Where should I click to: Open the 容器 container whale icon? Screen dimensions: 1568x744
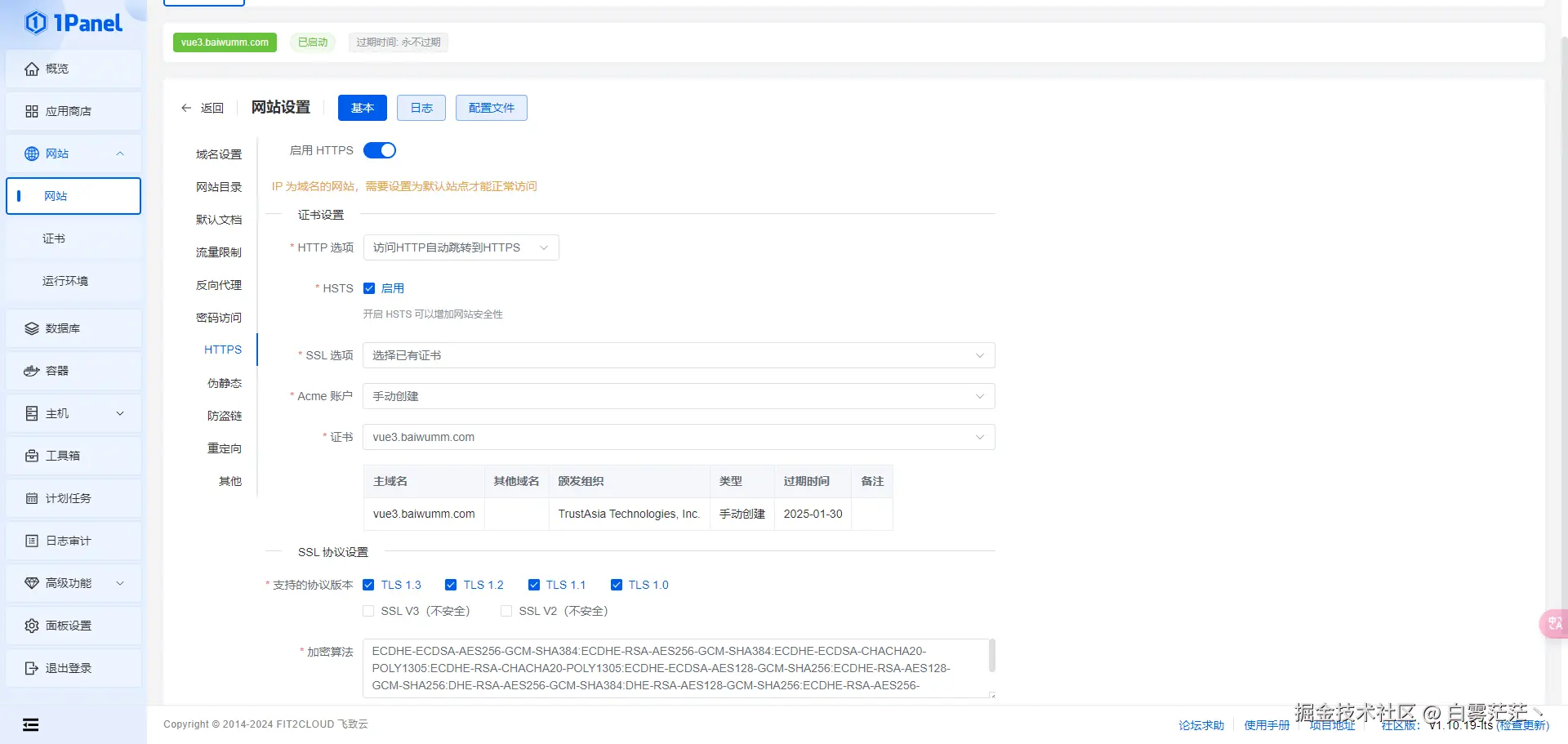pyautogui.click(x=32, y=371)
